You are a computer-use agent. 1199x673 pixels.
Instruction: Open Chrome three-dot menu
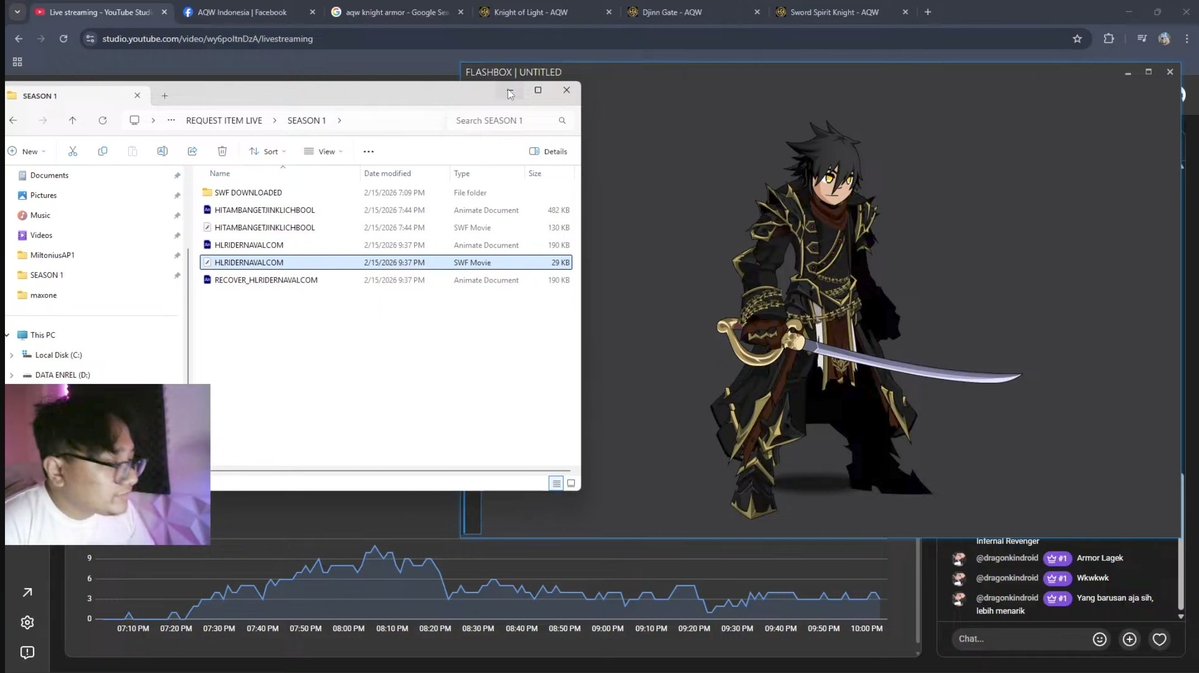pos(1187,39)
